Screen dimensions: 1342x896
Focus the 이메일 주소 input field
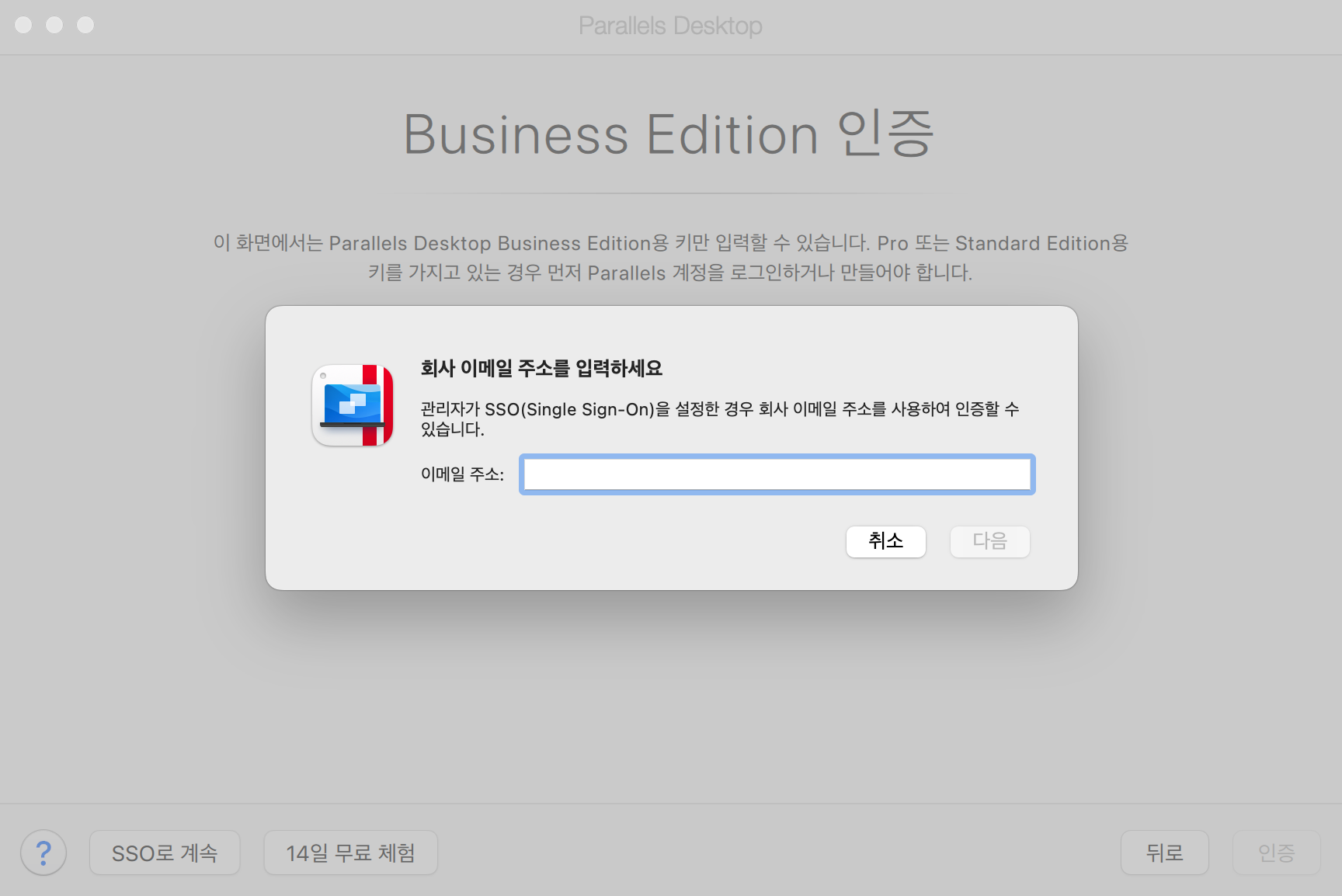coord(777,474)
